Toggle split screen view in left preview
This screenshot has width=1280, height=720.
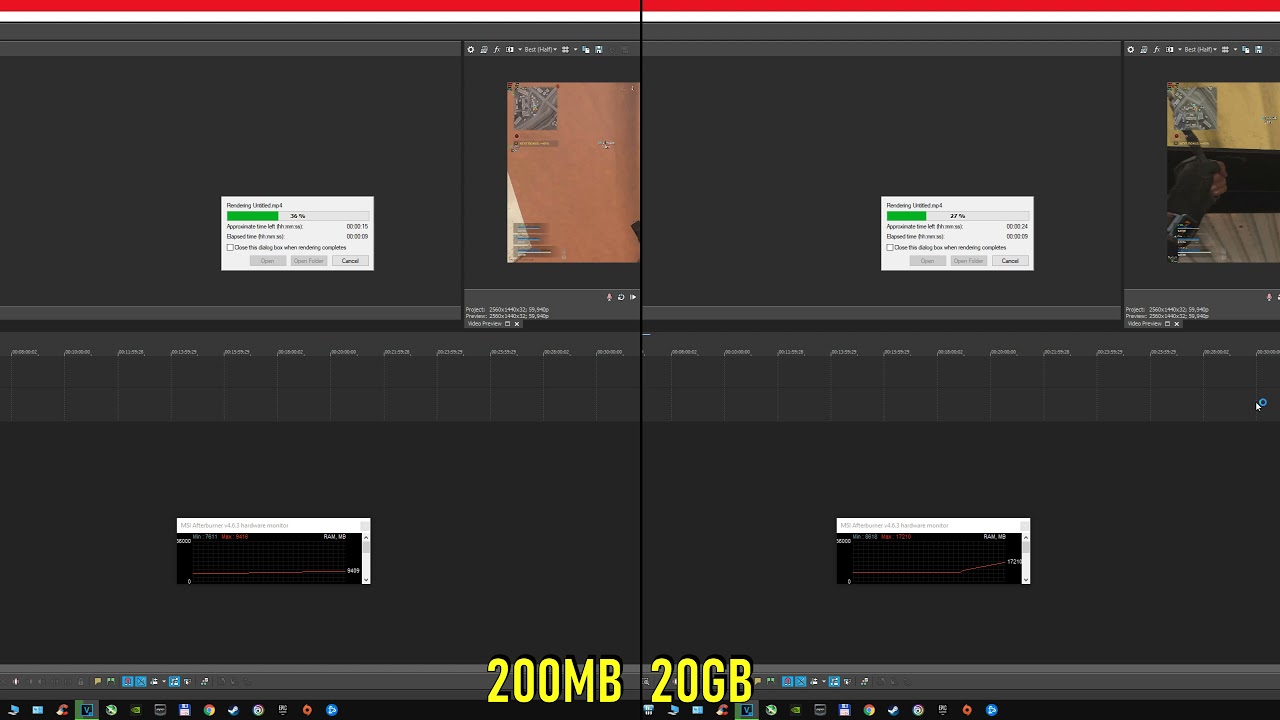(510, 49)
